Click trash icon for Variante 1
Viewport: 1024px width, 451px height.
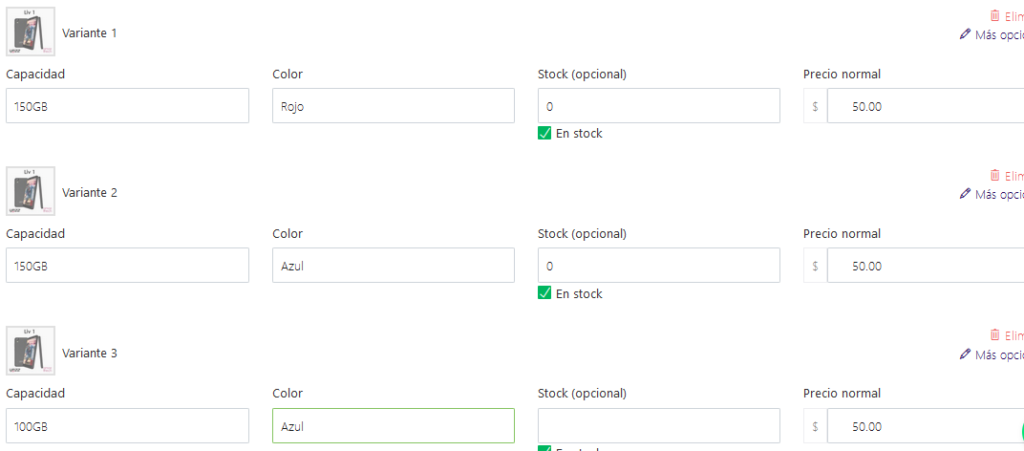coord(994,16)
